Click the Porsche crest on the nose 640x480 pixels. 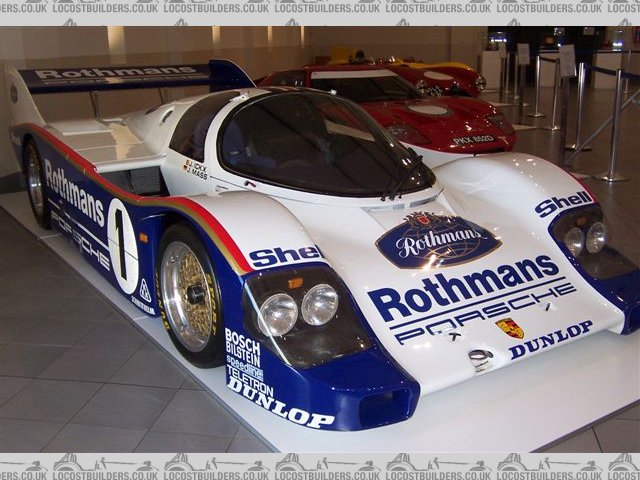click(x=510, y=327)
